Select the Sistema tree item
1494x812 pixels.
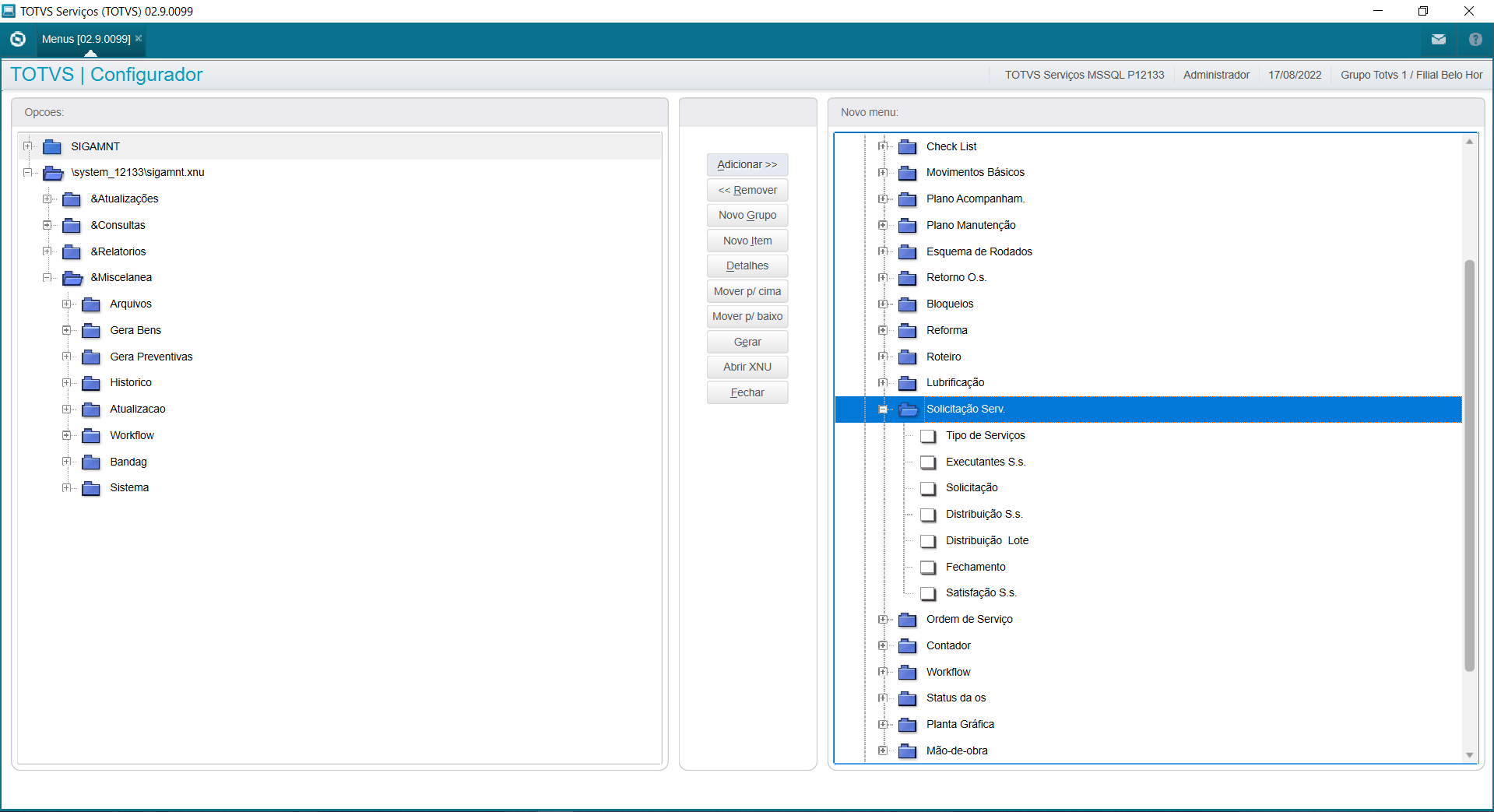click(x=129, y=487)
